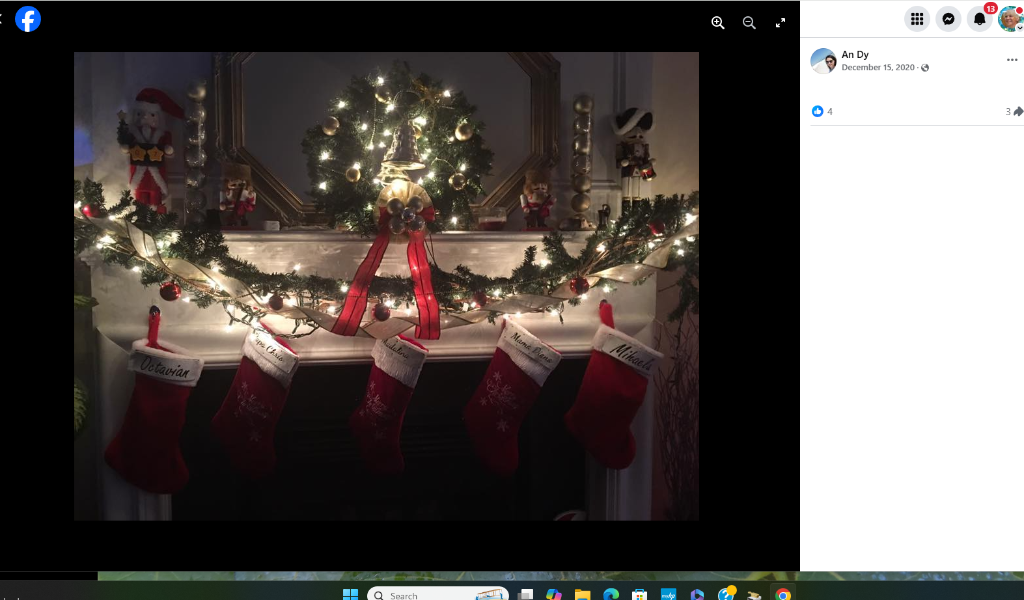Open the December 15, 2020 post date link

879,68
